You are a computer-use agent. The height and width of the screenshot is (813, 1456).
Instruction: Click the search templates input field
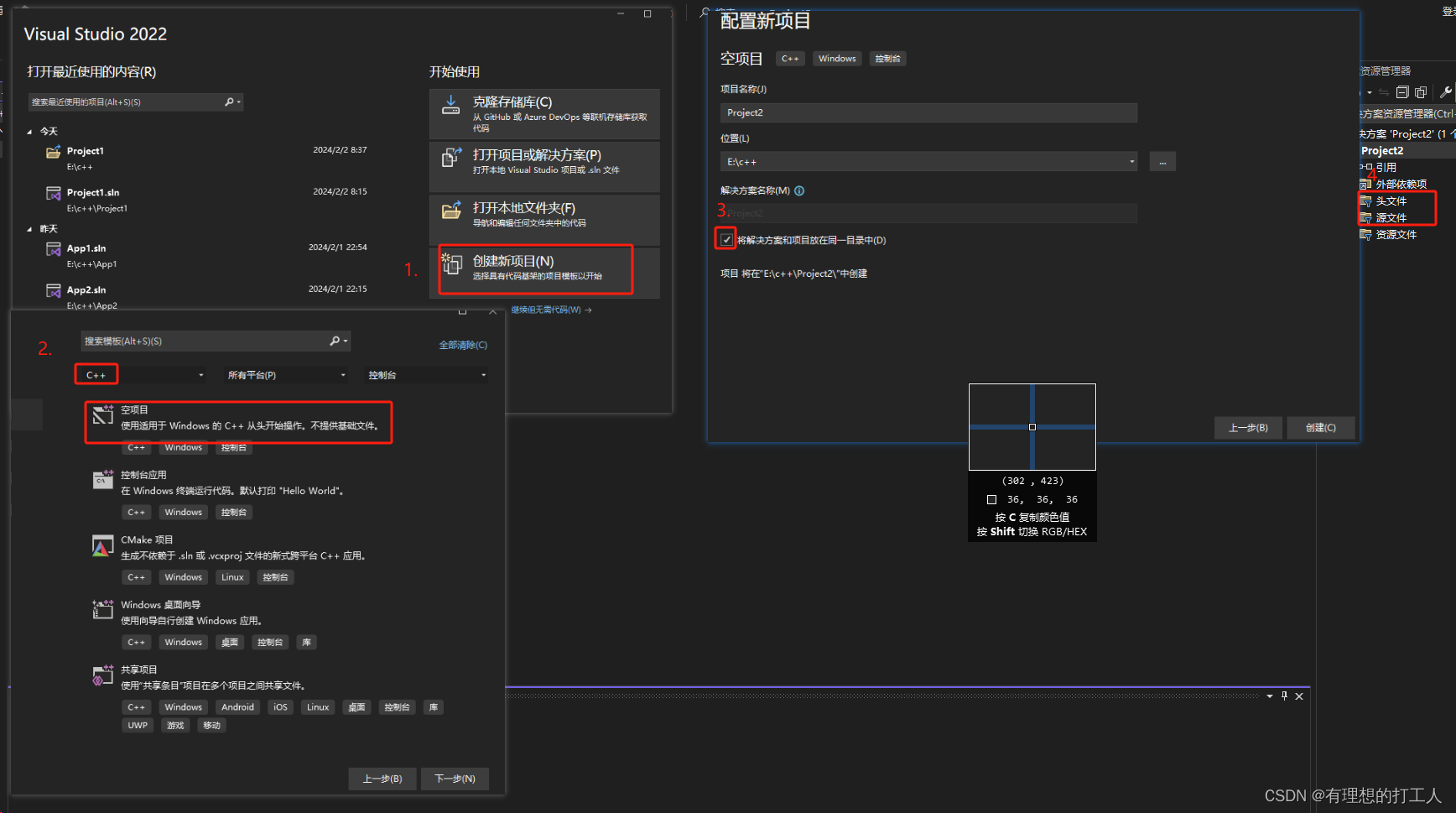coord(216,341)
